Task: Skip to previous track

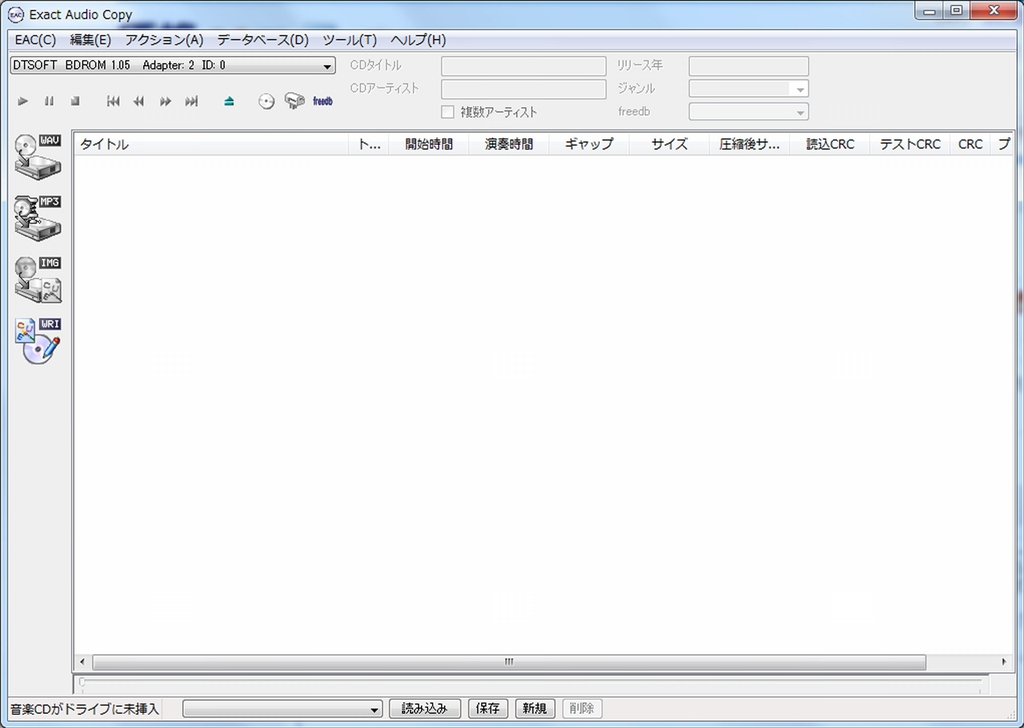Action: click(113, 101)
